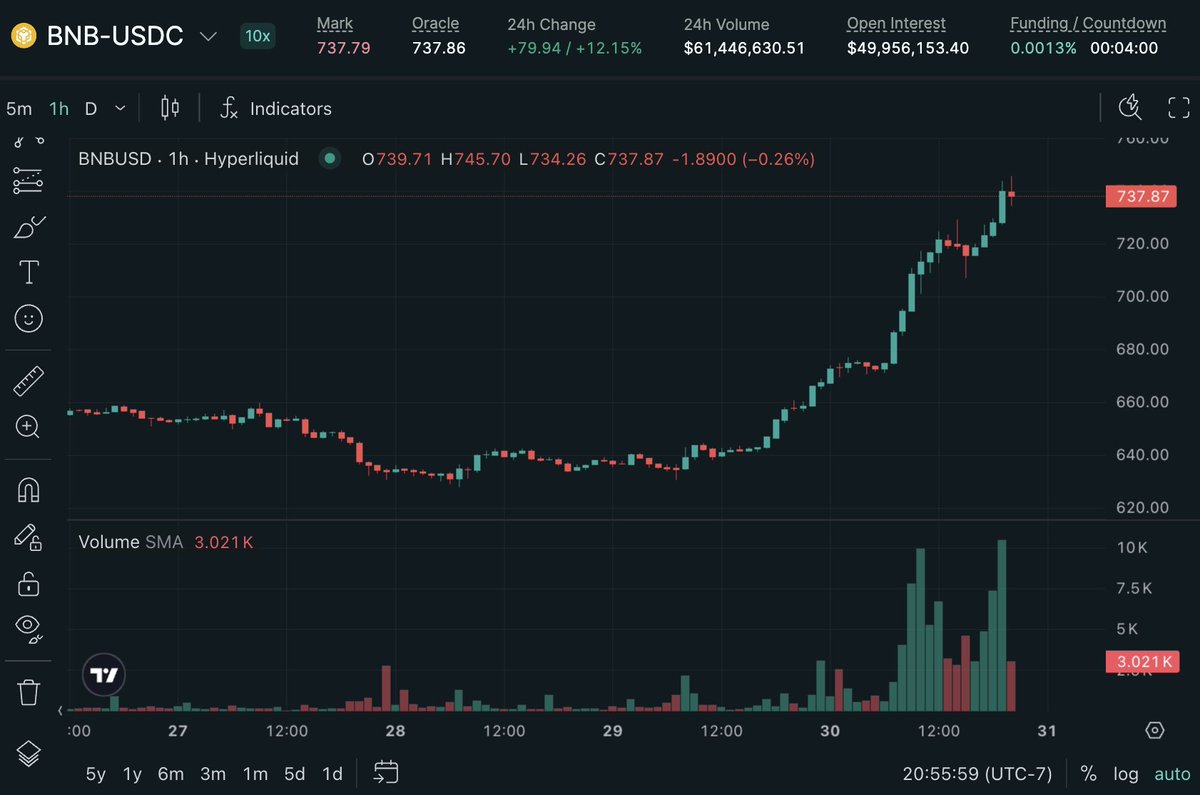Click the BNB coin logo icon
1200x795 pixels.
[x=23, y=36]
